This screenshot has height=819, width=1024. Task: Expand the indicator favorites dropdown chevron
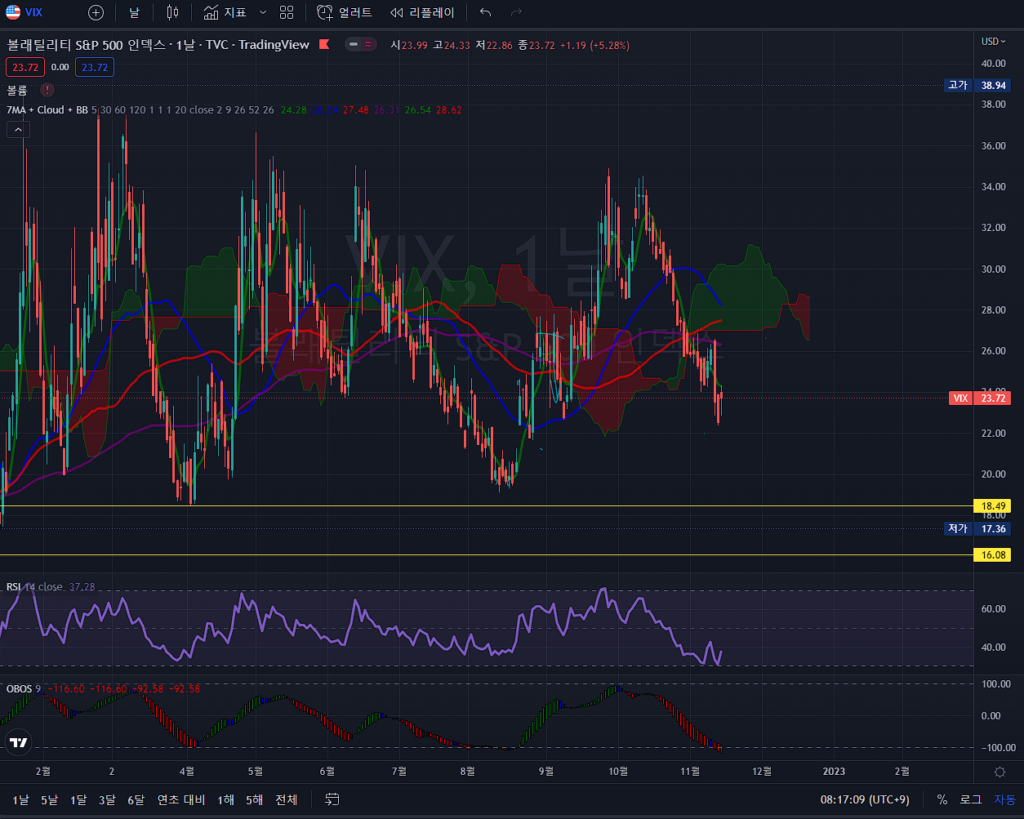(263, 13)
